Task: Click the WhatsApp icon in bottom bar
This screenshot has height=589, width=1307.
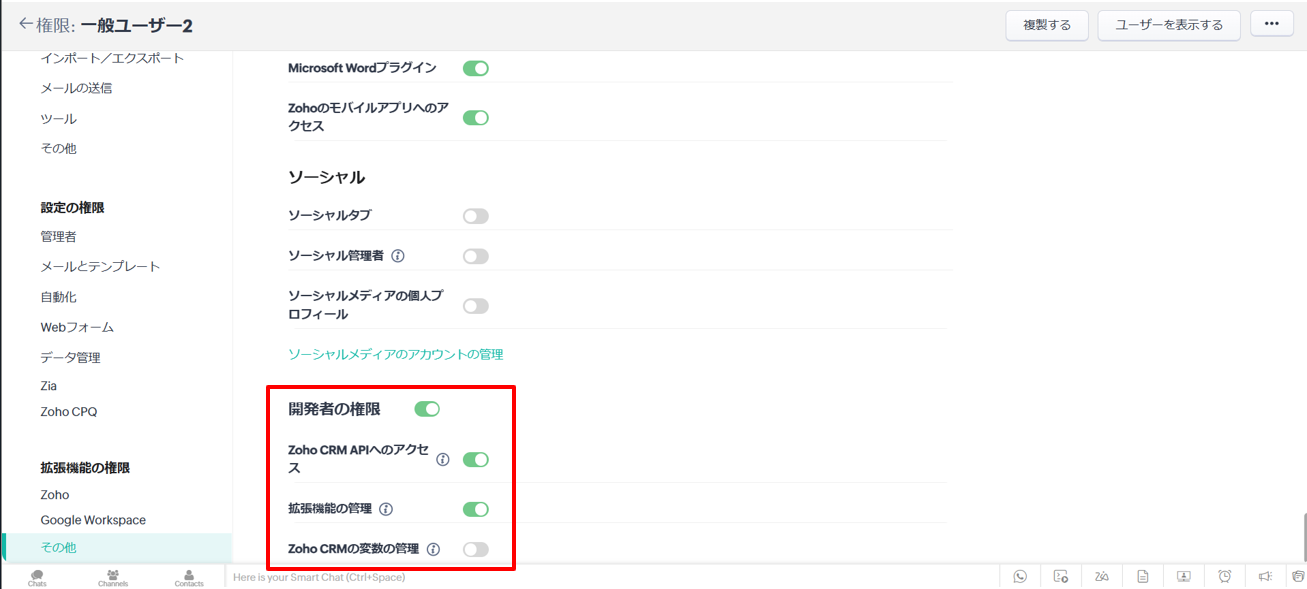Action: click(1020, 576)
